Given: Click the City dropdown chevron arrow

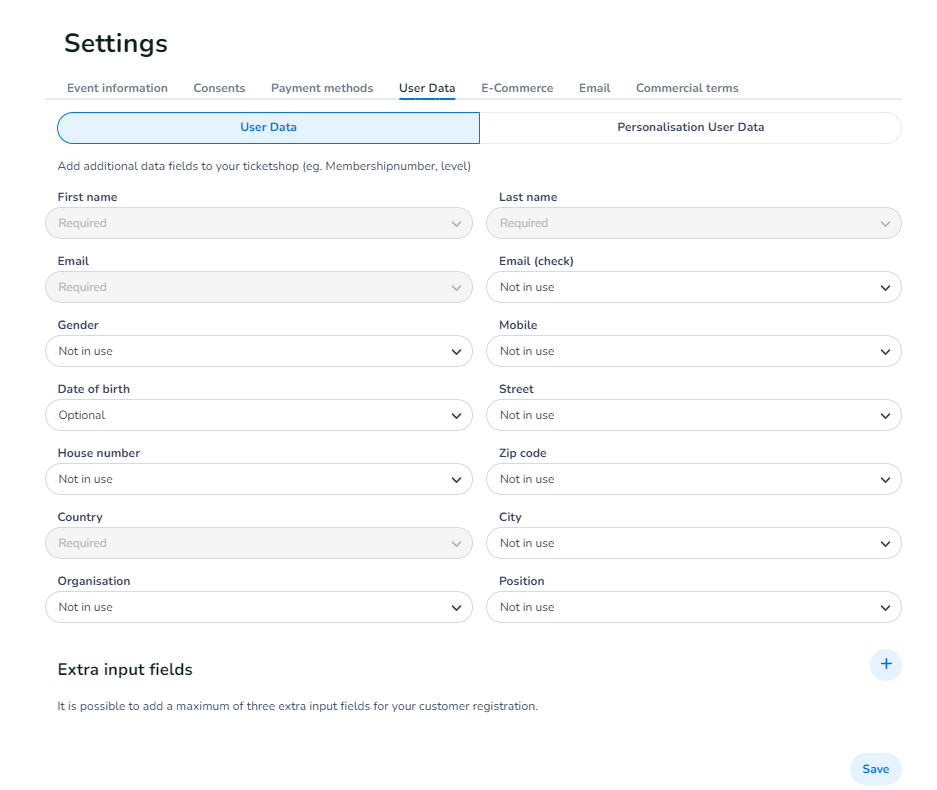Looking at the screenshot, I should (x=885, y=544).
